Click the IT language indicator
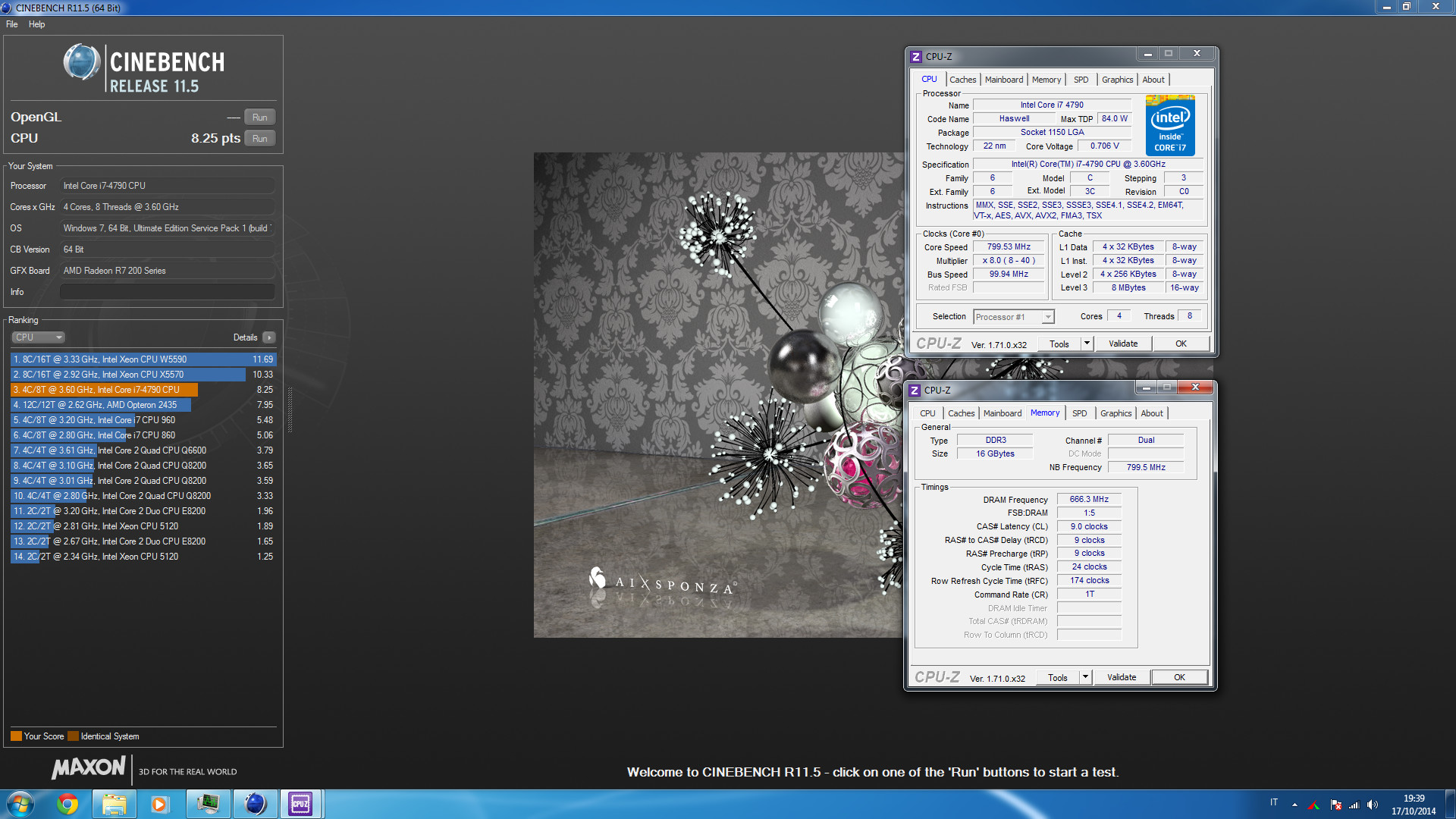Screen dimensions: 1456x819 1274,802
